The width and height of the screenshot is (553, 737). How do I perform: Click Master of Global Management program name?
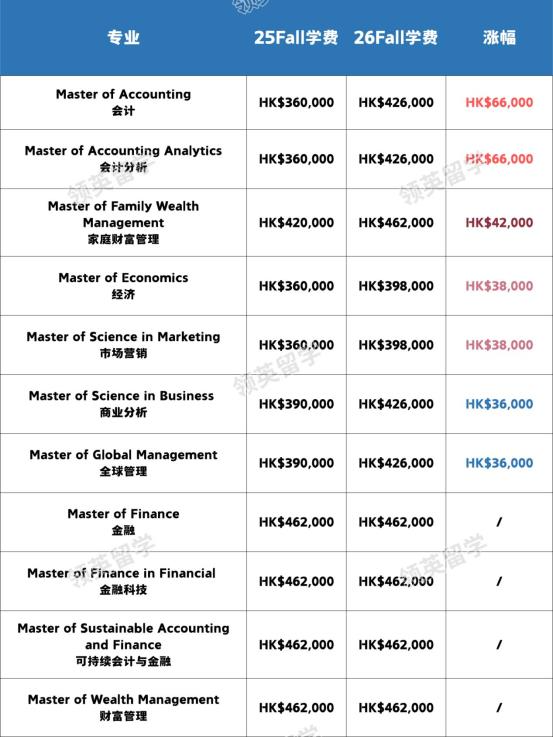point(123,463)
